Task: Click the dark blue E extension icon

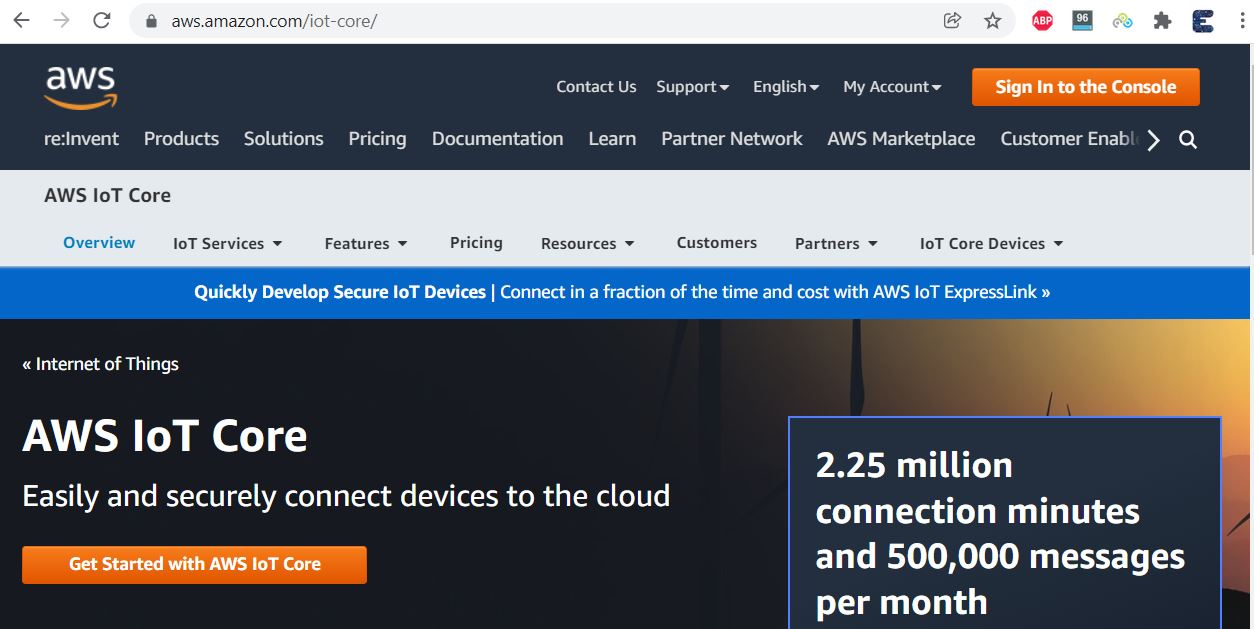Action: (x=1202, y=21)
